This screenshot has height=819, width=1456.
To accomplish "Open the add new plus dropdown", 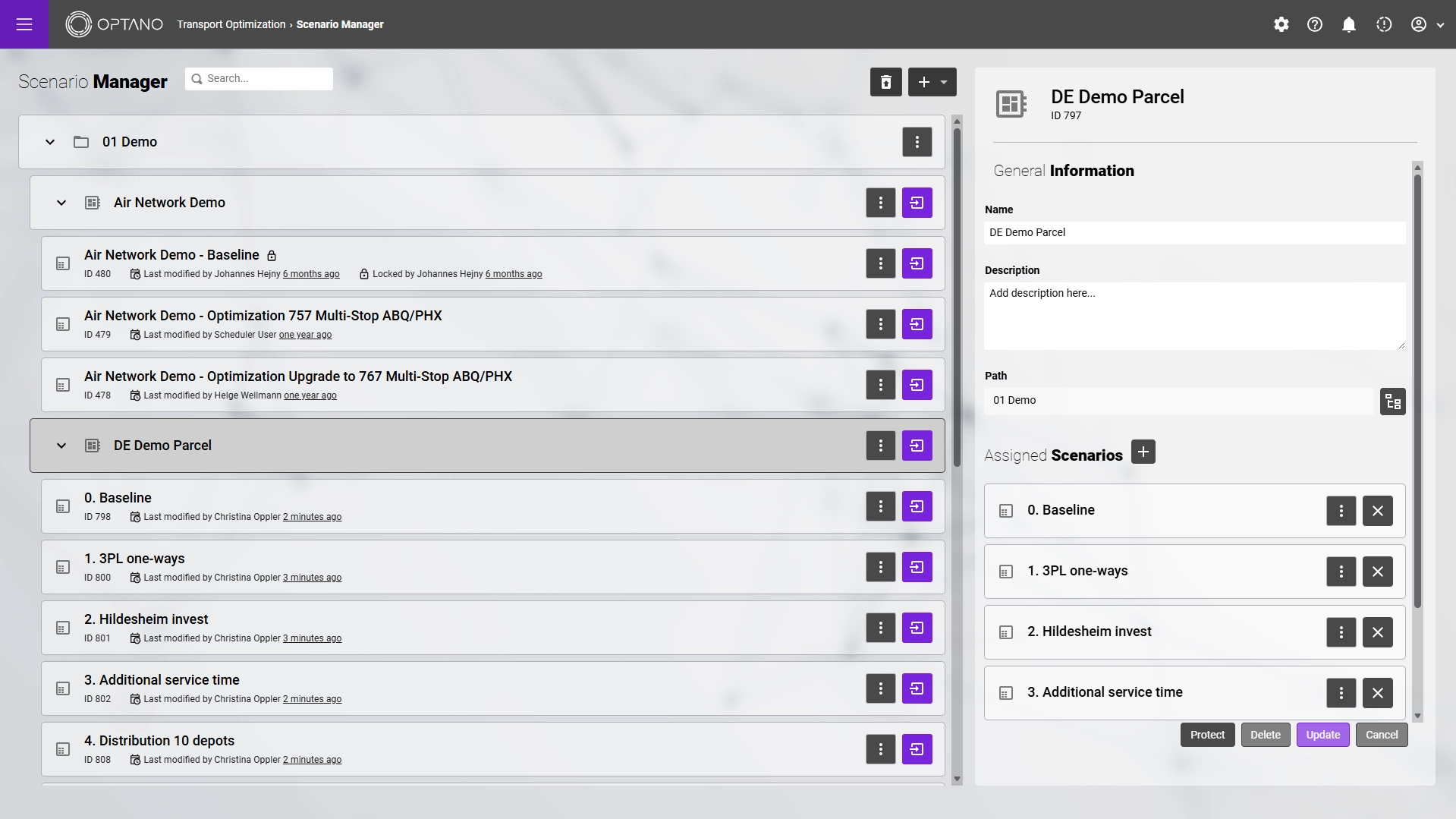I will (932, 82).
